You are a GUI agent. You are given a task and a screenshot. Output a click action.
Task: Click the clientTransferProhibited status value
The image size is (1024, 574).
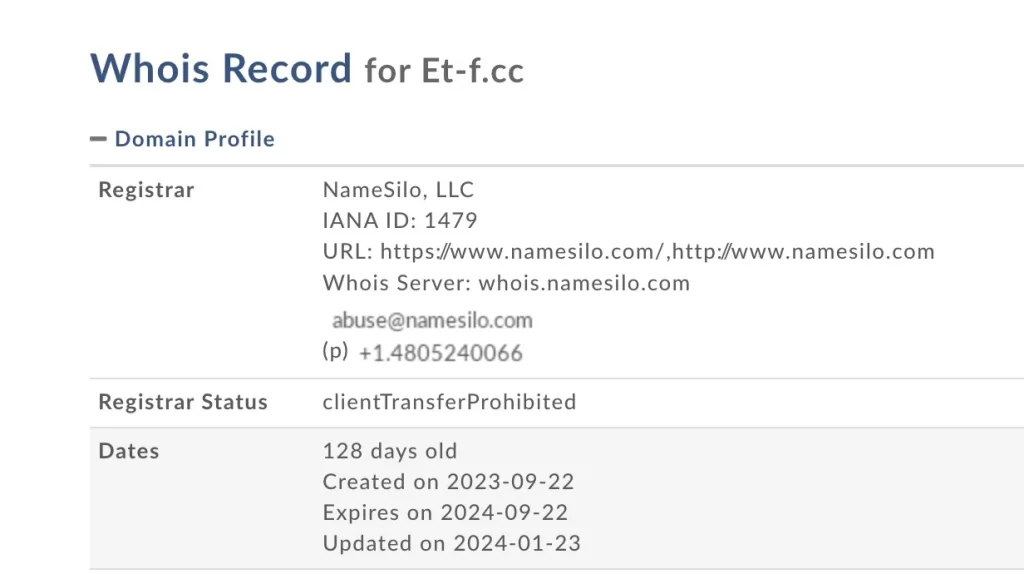tap(449, 402)
